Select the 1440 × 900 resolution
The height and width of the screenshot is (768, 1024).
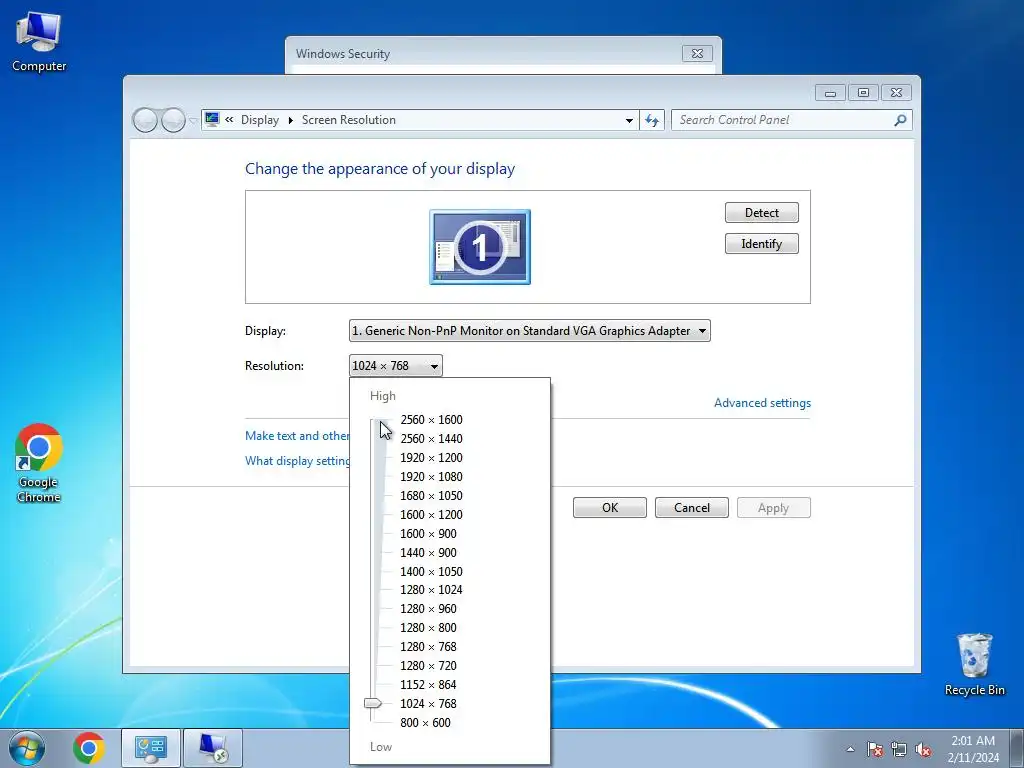[428, 552]
